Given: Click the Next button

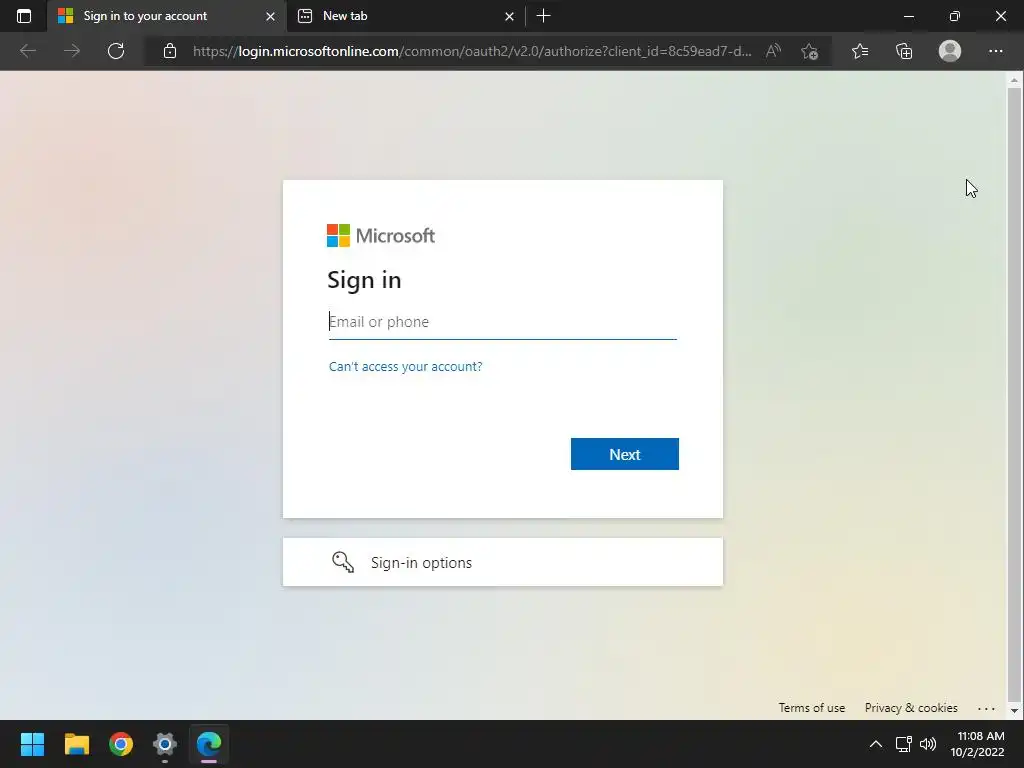Looking at the screenshot, I should coord(624,454).
